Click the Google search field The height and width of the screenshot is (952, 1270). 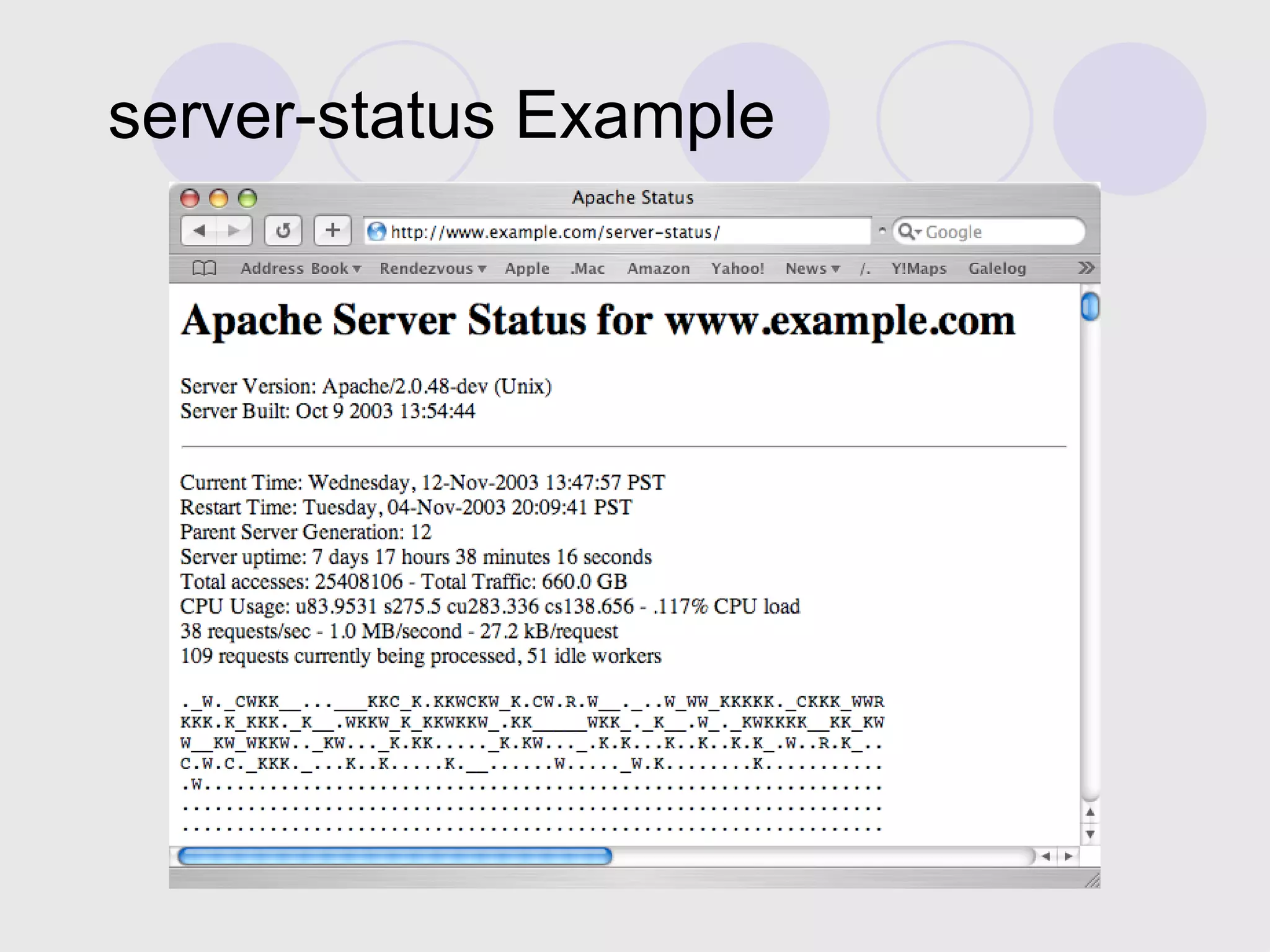tap(988, 232)
